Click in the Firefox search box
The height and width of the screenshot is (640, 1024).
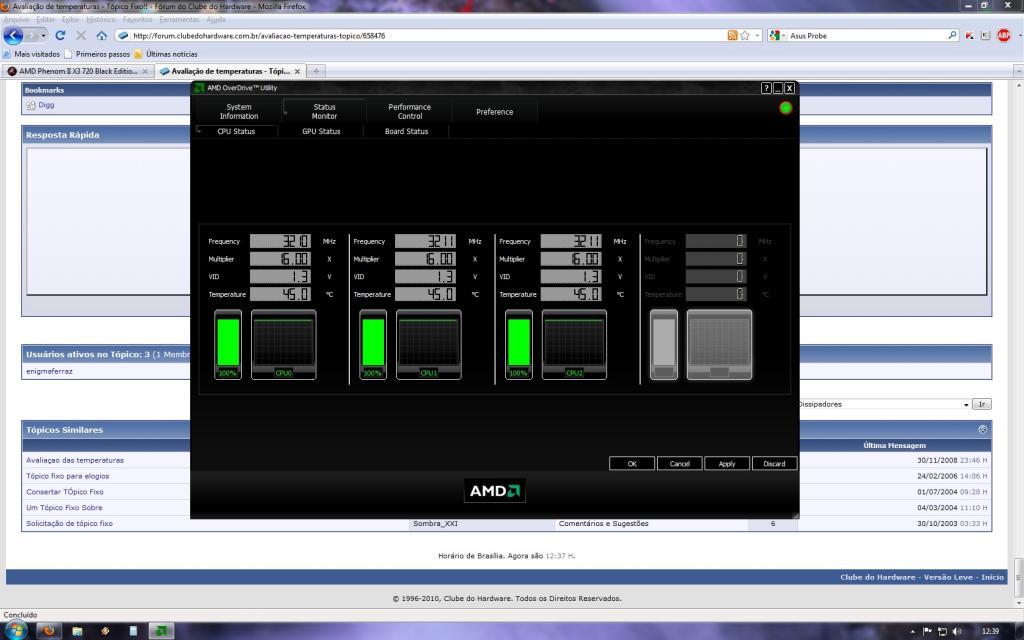(x=867, y=35)
